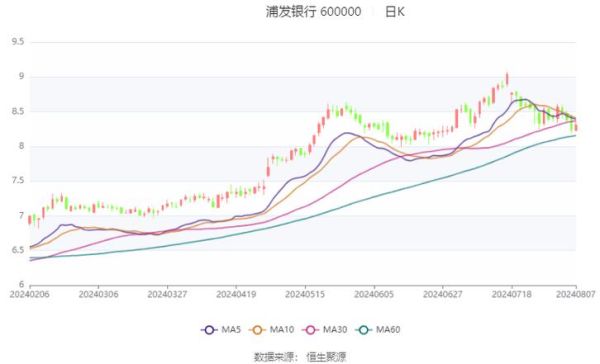
Task: Toggle the MA30 legend item
Action: [x=325, y=330]
